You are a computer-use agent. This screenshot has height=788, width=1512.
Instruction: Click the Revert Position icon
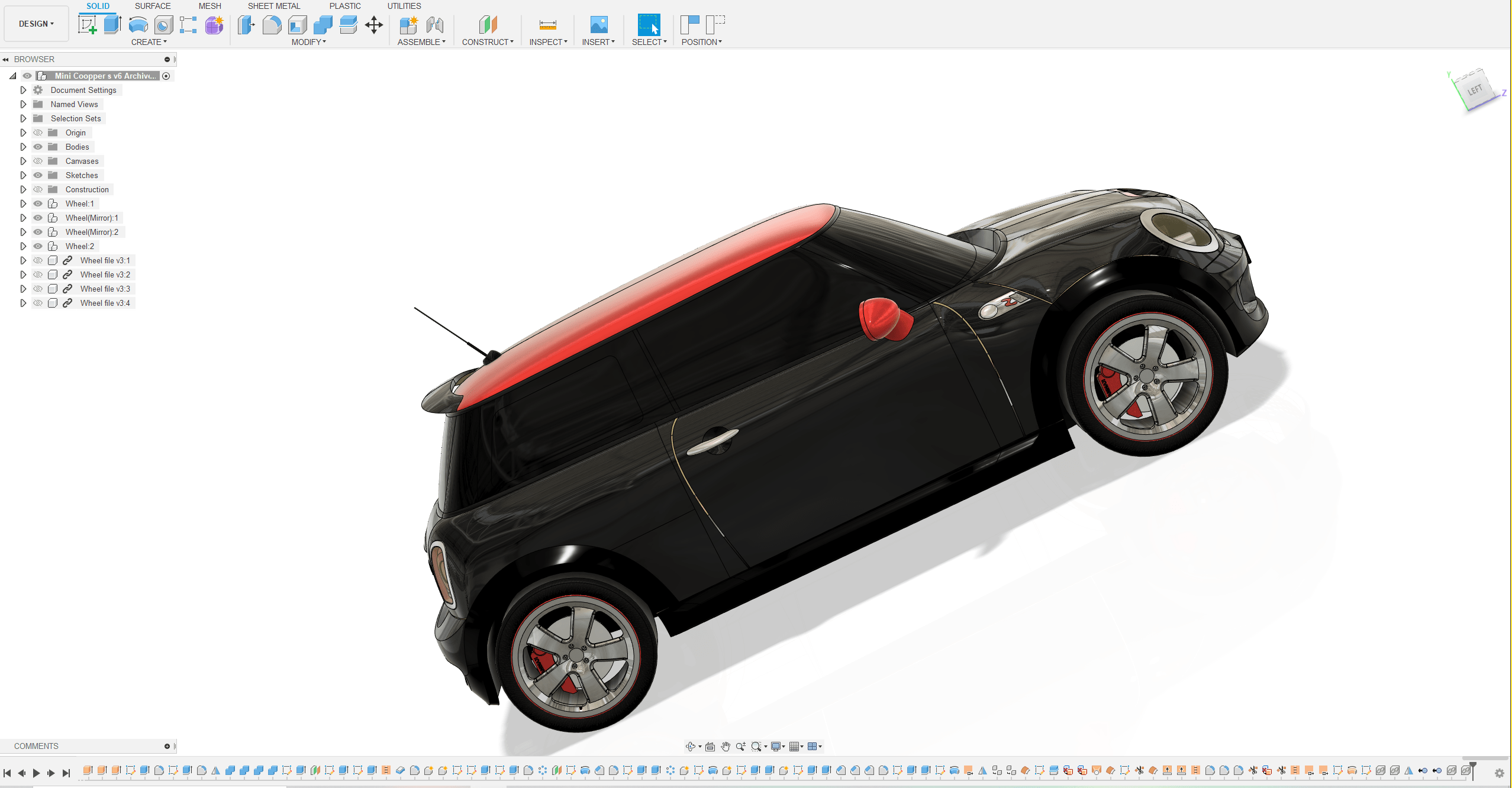click(715, 25)
